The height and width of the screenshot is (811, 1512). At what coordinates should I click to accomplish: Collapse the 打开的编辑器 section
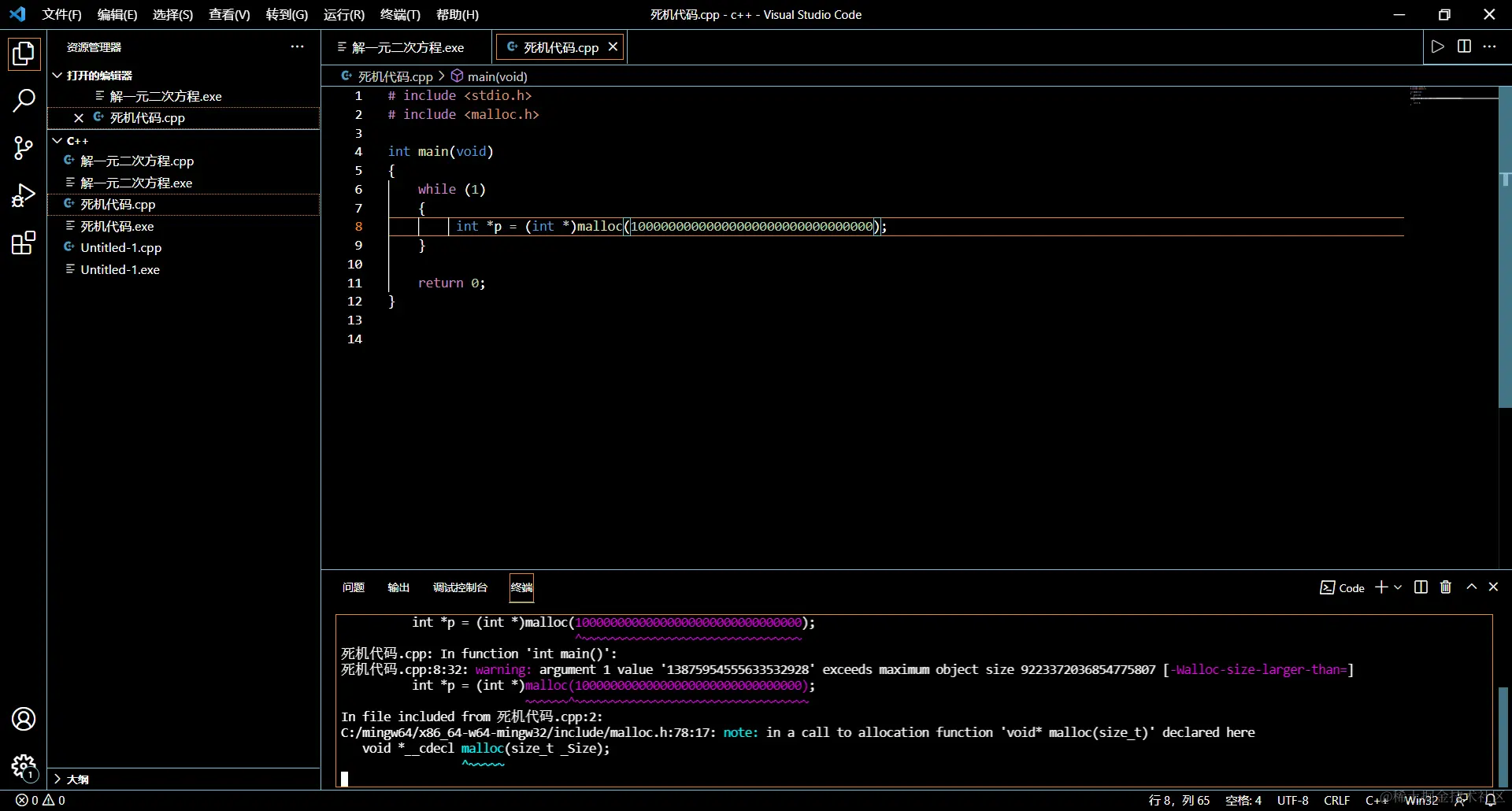tap(57, 76)
